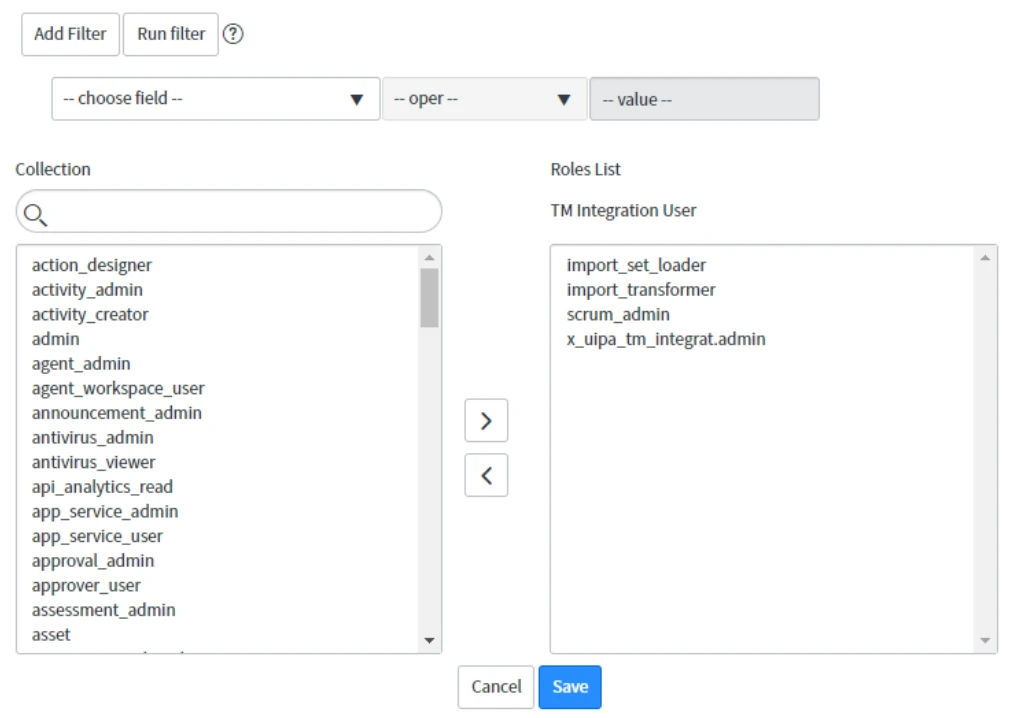
Task: Click the Run filter button
Action: tap(171, 34)
